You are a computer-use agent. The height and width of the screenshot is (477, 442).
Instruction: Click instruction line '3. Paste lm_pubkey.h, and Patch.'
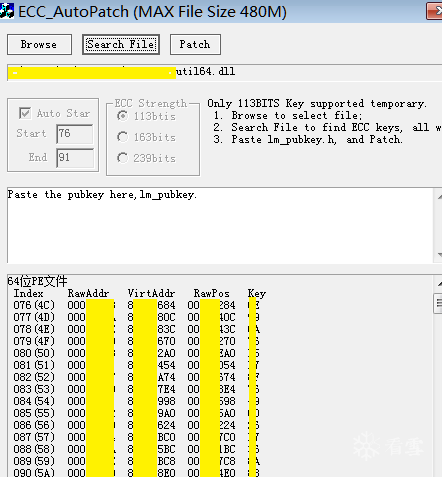click(x=308, y=140)
